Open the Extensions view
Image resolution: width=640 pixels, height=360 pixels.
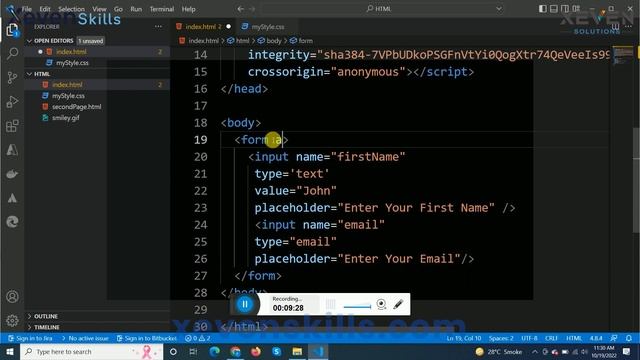click(12, 126)
